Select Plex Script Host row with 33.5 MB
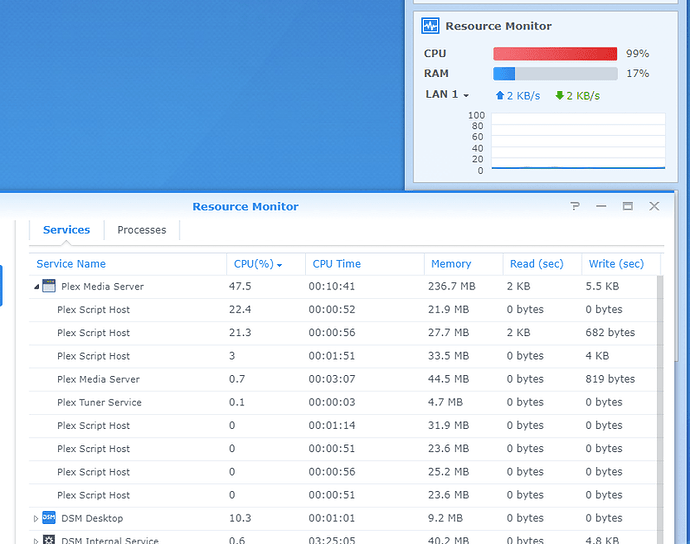This screenshot has height=544, width=690. pyautogui.click(x=343, y=356)
